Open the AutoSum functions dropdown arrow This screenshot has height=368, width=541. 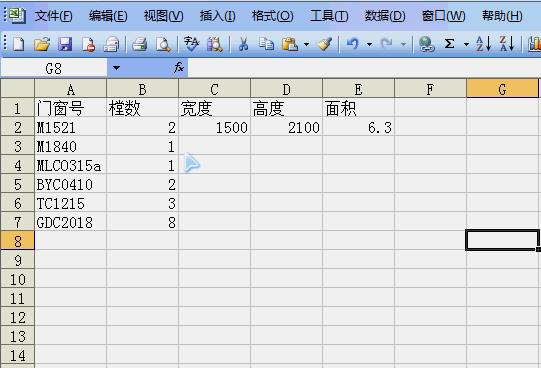pos(466,44)
